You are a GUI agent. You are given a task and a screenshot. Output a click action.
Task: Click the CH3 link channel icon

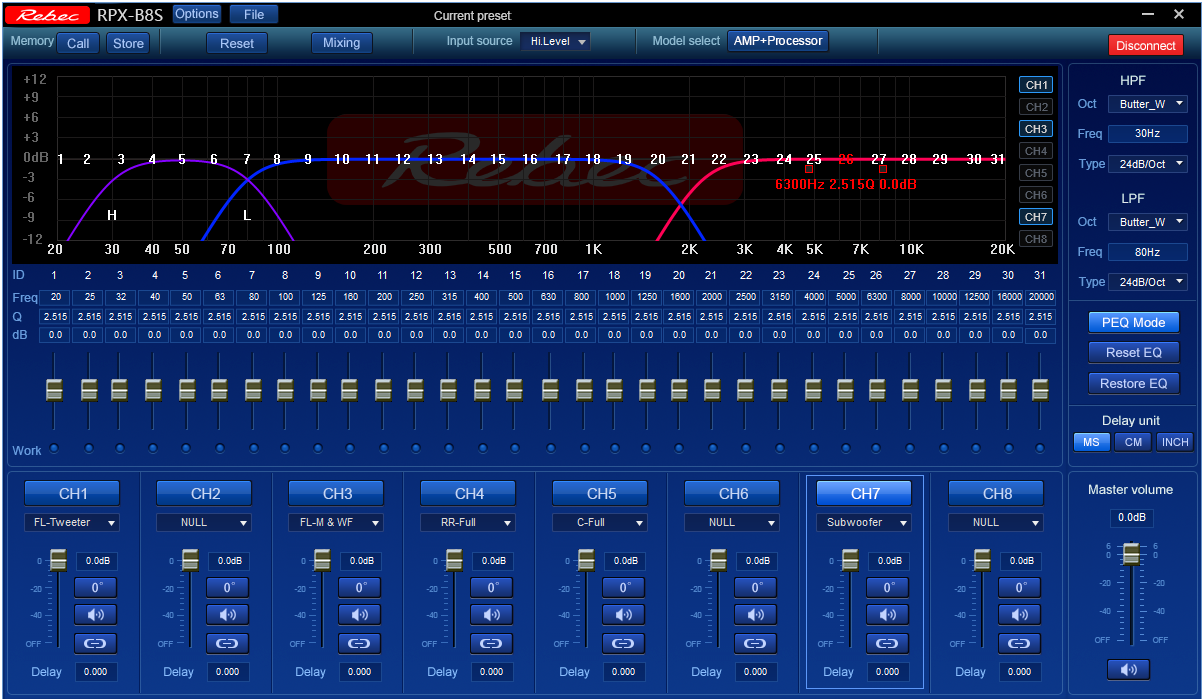(360, 643)
